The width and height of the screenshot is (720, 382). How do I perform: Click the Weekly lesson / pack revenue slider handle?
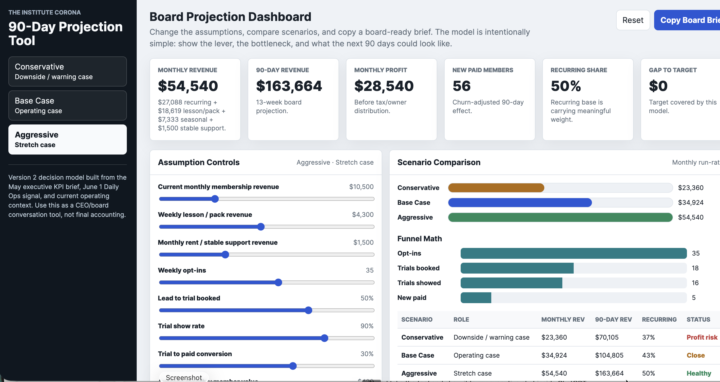click(x=261, y=227)
